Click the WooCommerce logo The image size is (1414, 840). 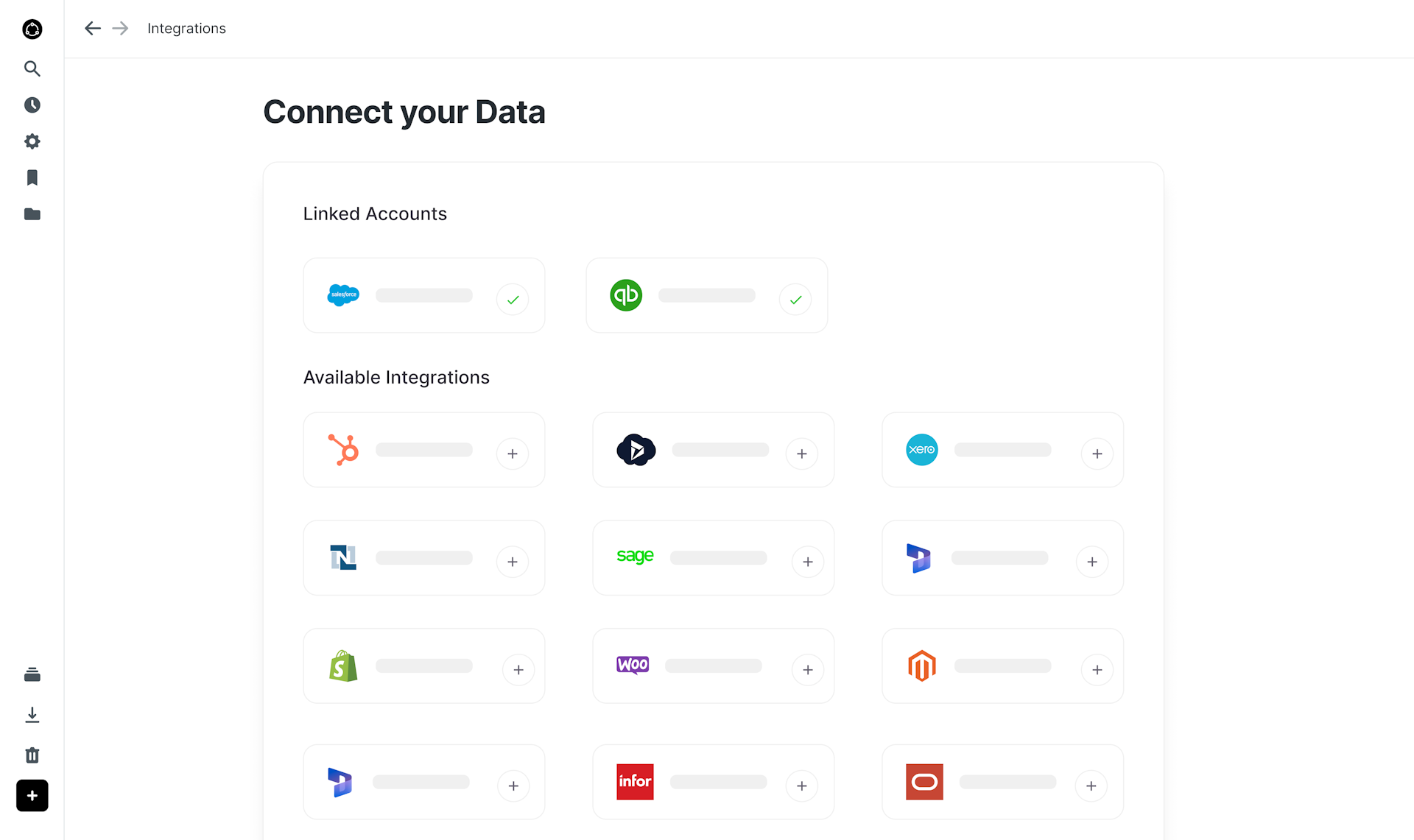(x=633, y=666)
